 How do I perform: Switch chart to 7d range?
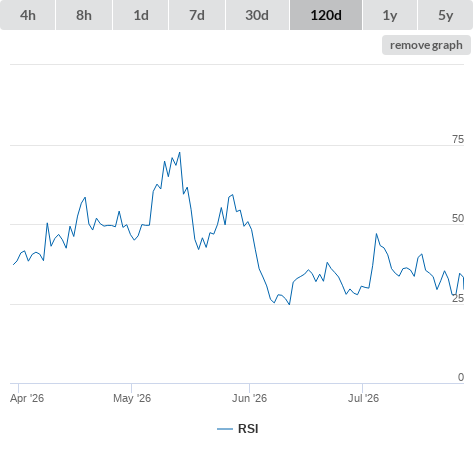(197, 15)
